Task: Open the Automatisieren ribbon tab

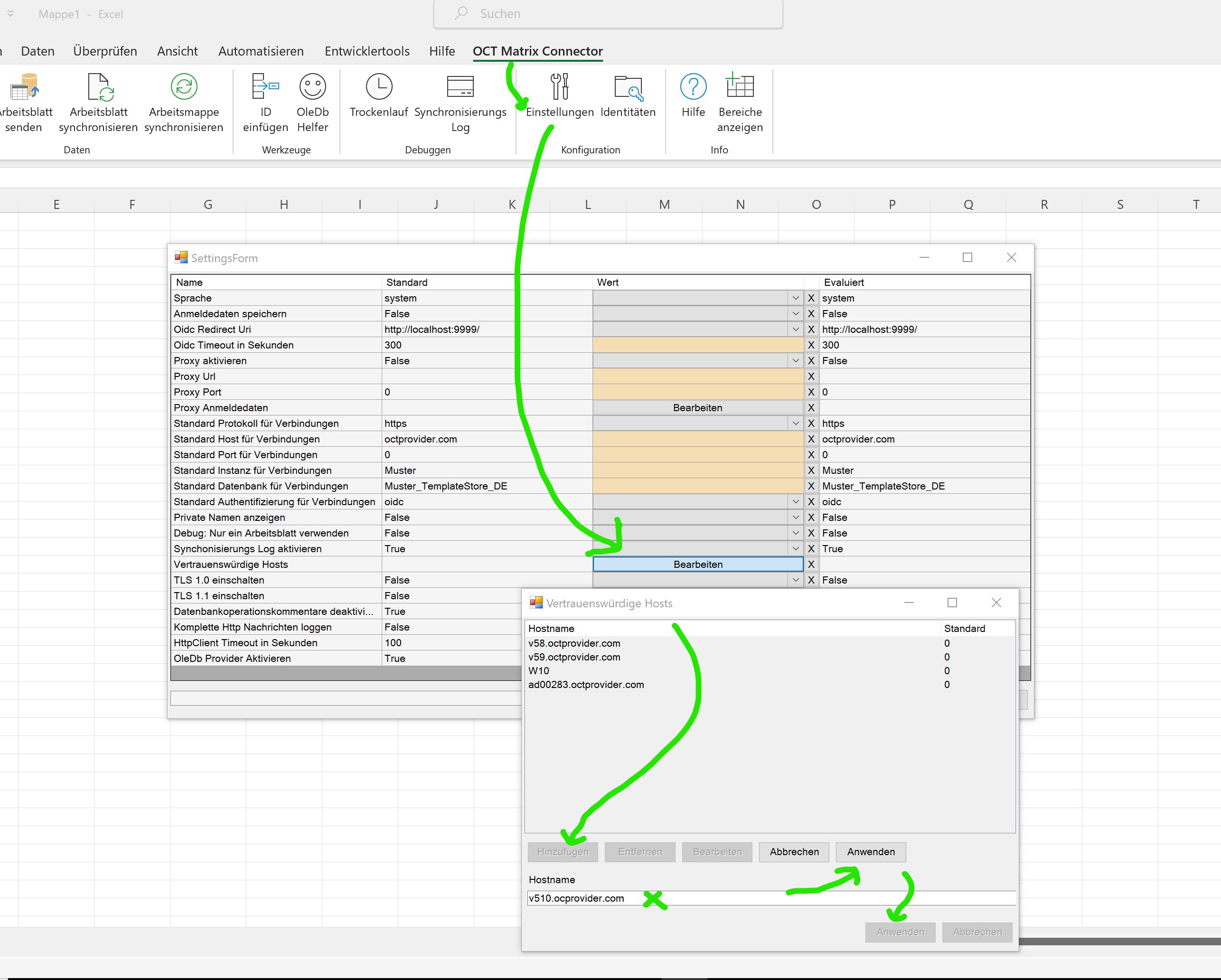Action: [x=261, y=51]
